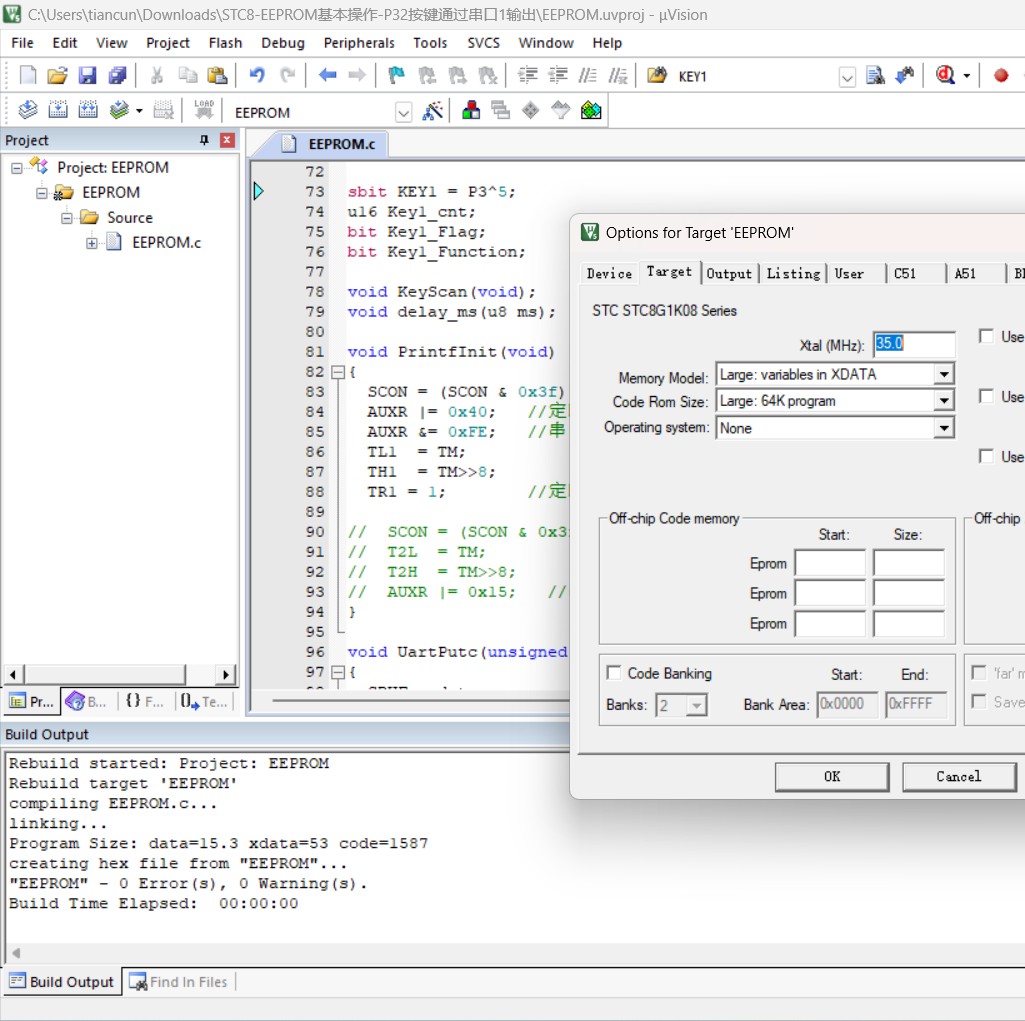Tick the first Use checkbox next to Xtal
The image size is (1025, 1021).
986,336
